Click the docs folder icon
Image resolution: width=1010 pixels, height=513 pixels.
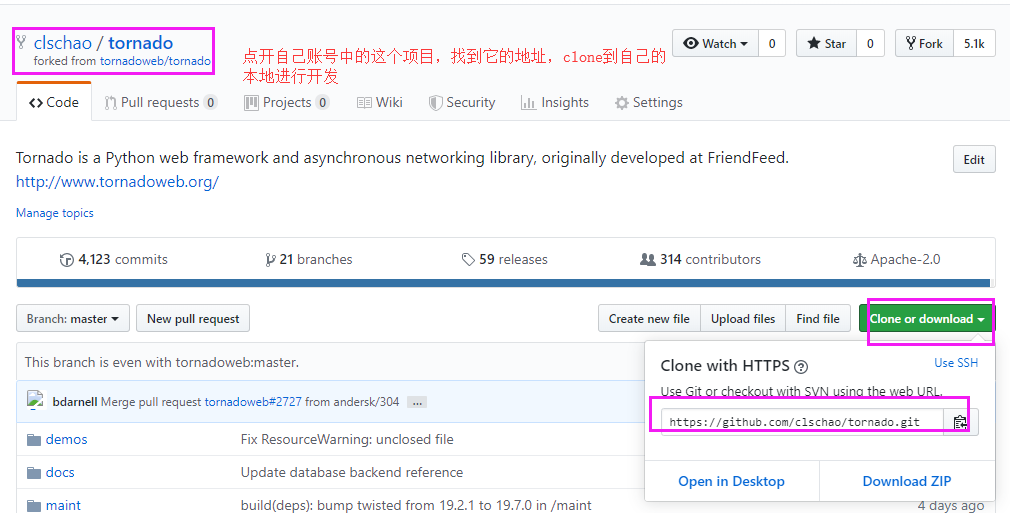coord(34,473)
